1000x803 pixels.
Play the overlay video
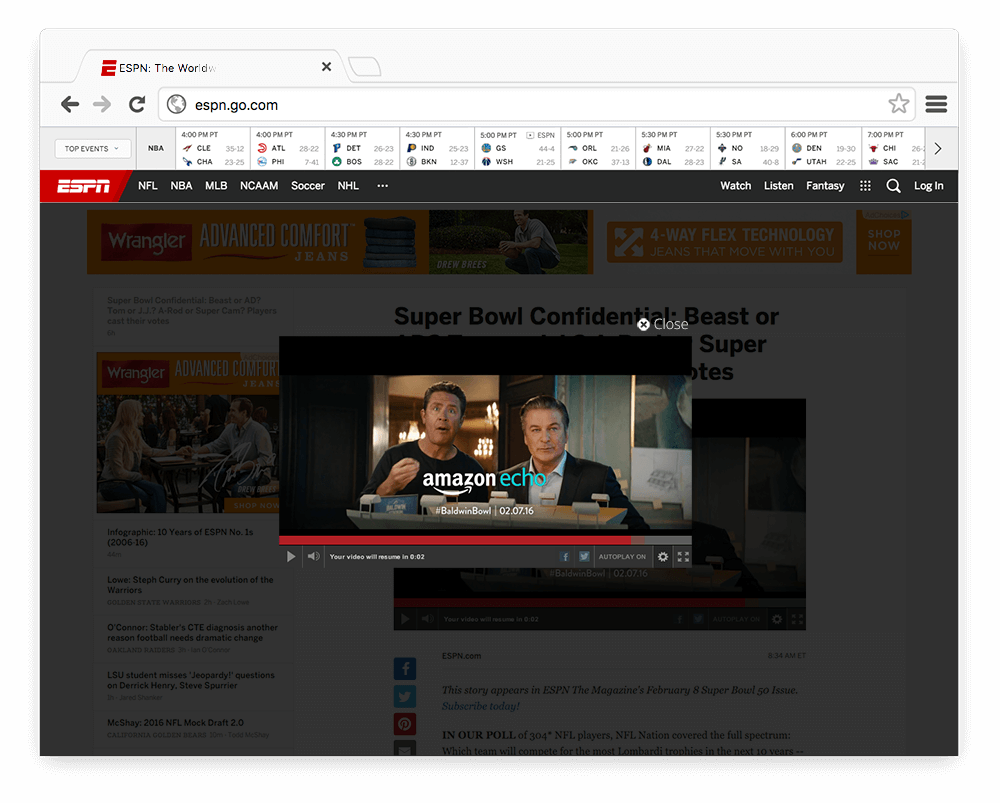coord(291,556)
